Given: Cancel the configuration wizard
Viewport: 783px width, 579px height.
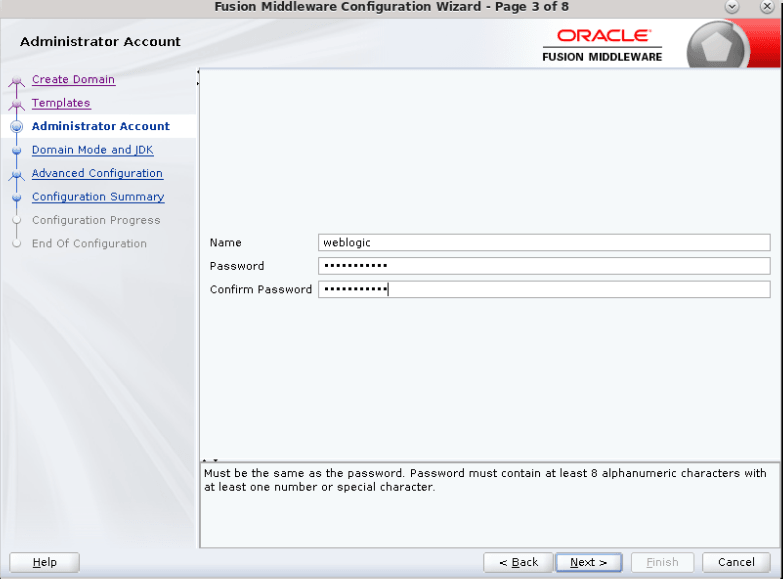Looking at the screenshot, I should click(736, 563).
